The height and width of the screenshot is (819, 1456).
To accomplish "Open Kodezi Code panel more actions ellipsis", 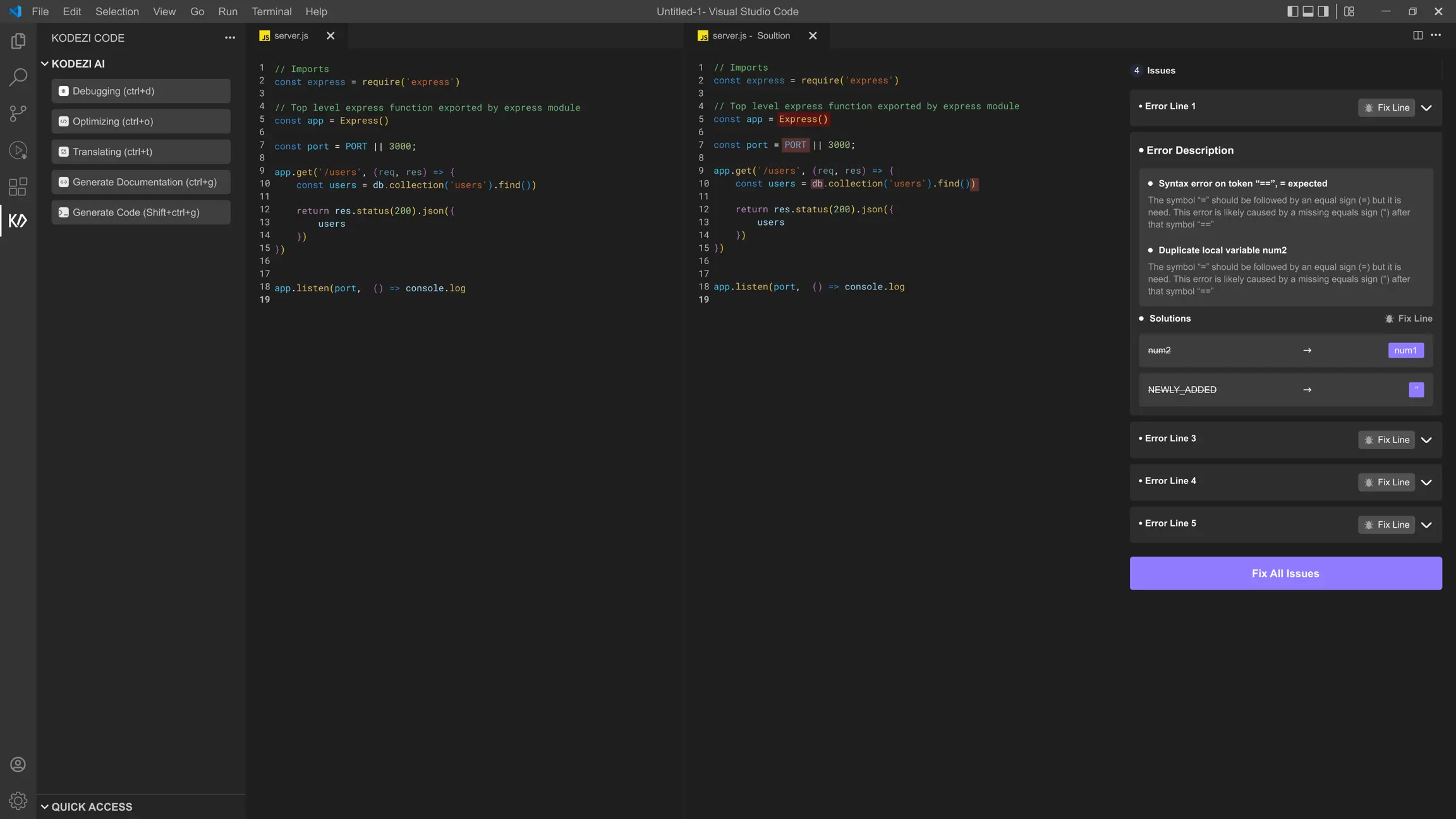I will [230, 38].
